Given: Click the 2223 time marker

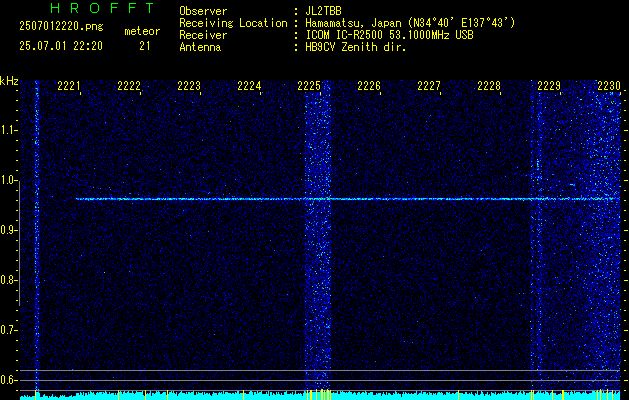Looking at the screenshot, I should [x=189, y=85].
